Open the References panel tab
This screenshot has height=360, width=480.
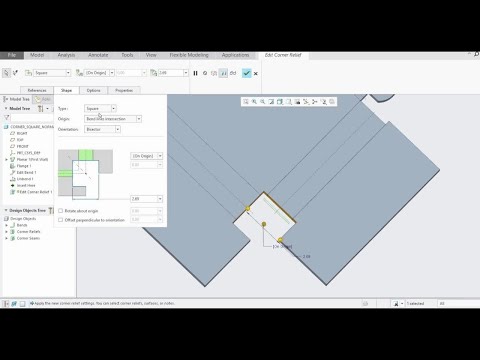pyautogui.click(x=37, y=90)
